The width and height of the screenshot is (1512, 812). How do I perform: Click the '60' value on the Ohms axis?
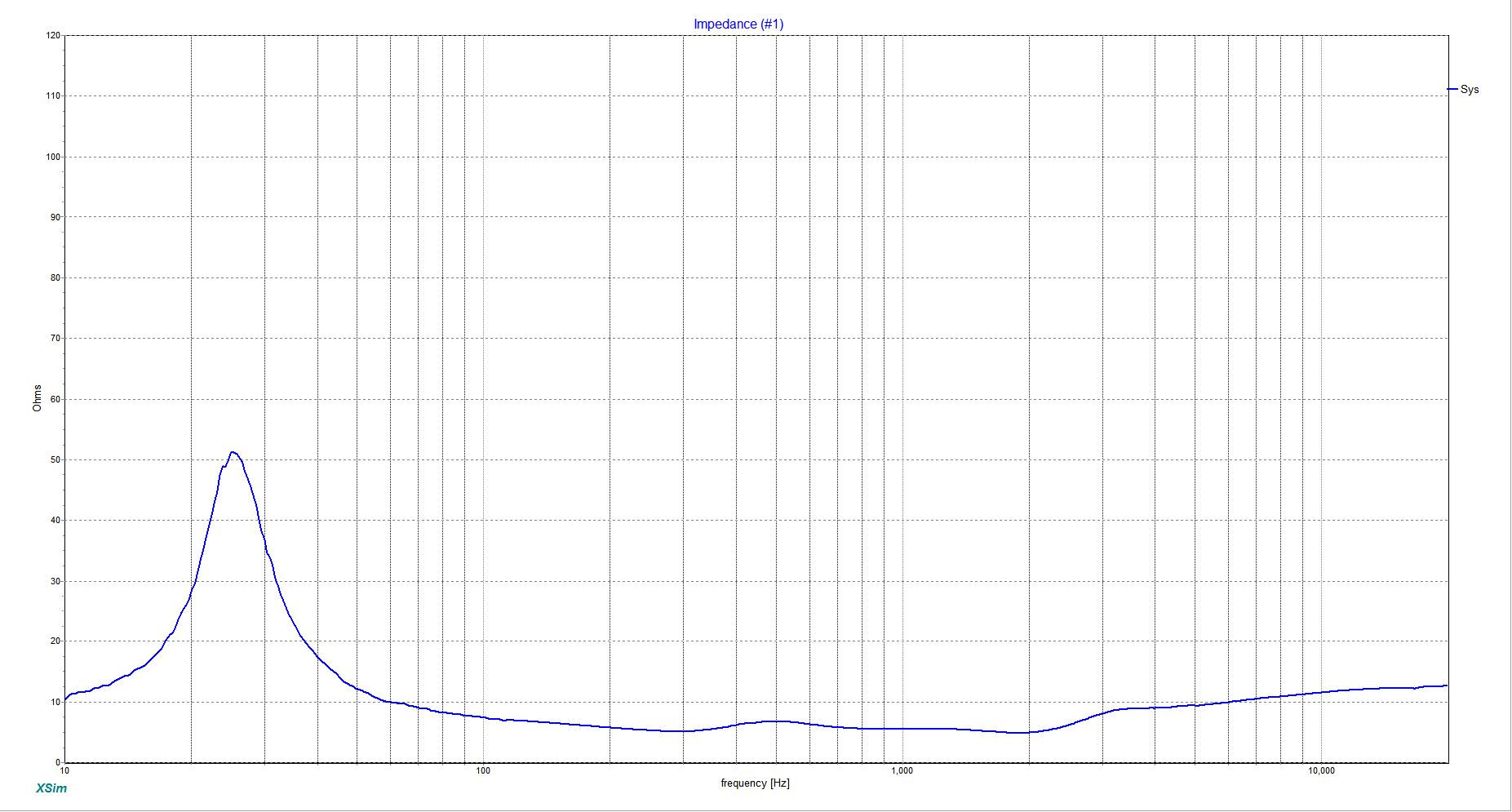click(x=55, y=399)
